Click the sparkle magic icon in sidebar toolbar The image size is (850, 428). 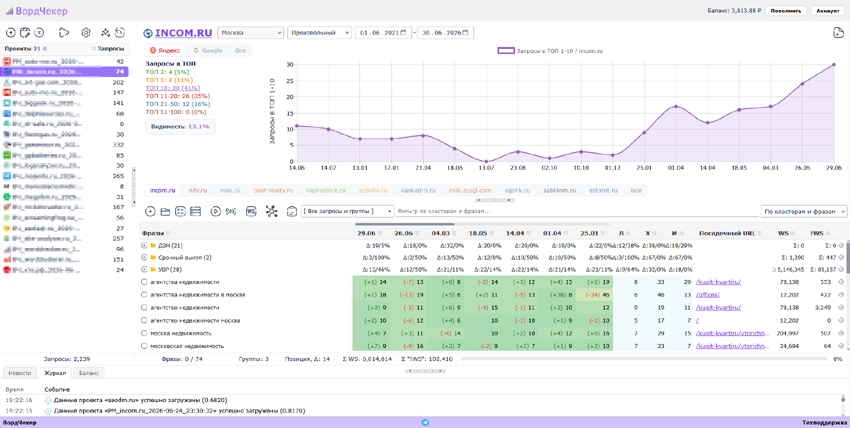[106, 33]
